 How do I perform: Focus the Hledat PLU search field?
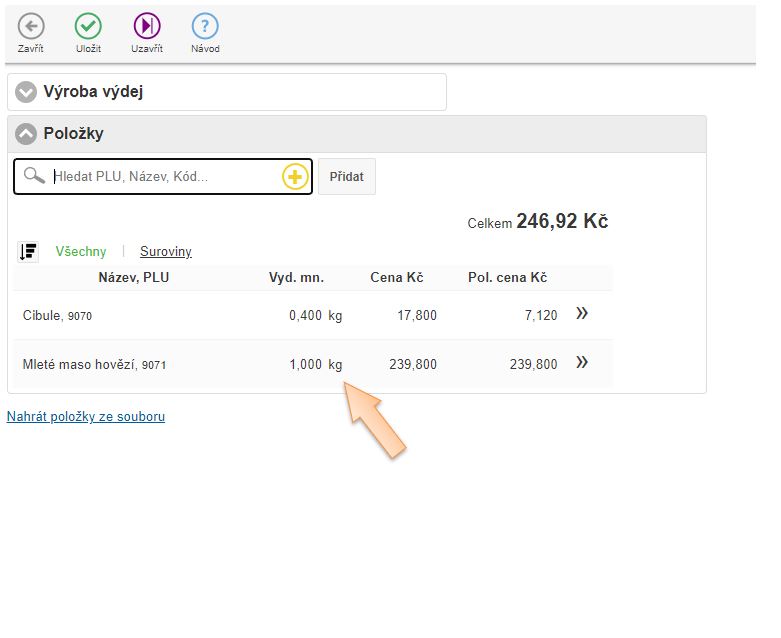coord(165,177)
